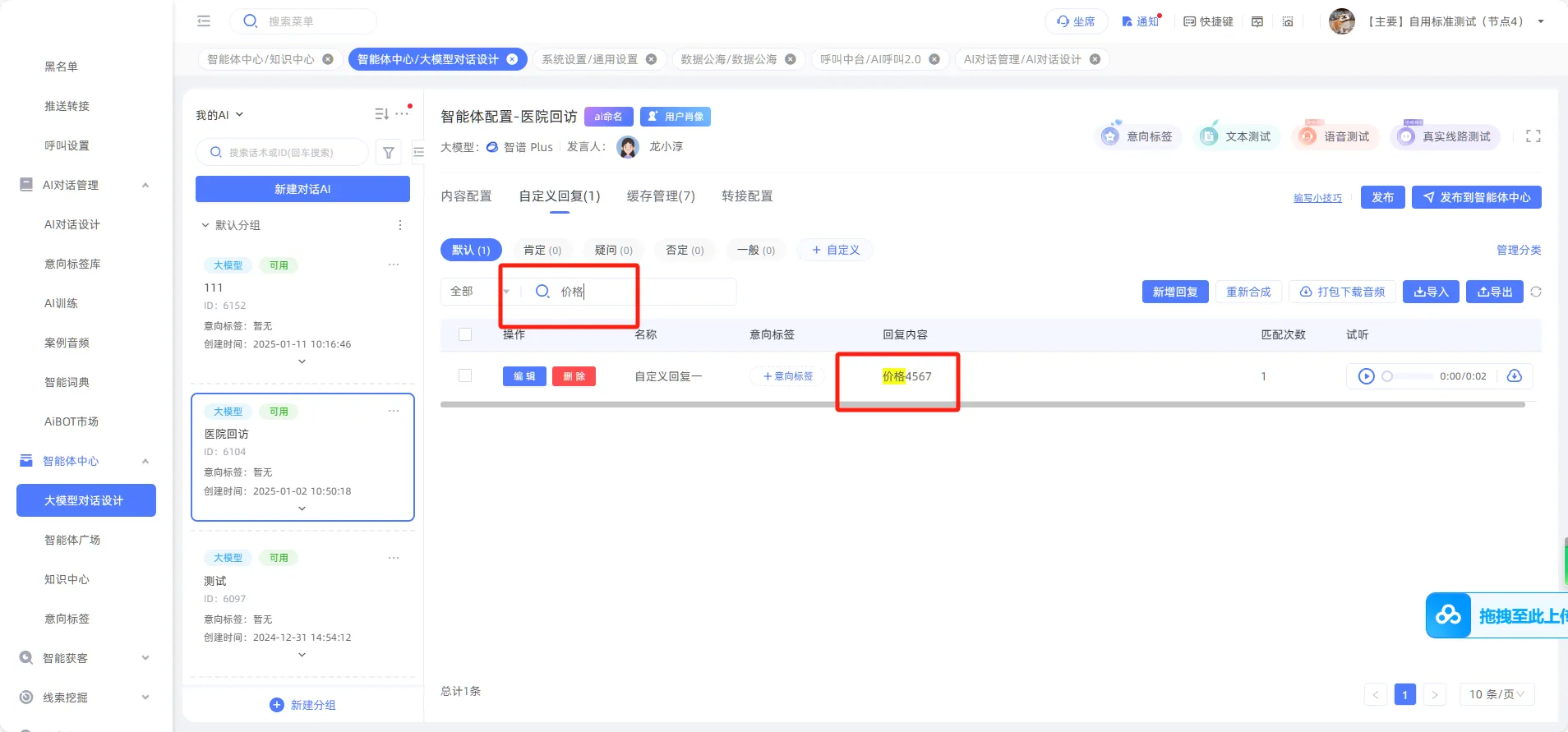Click 新建对话AI button
The image size is (1568, 732).
point(302,189)
